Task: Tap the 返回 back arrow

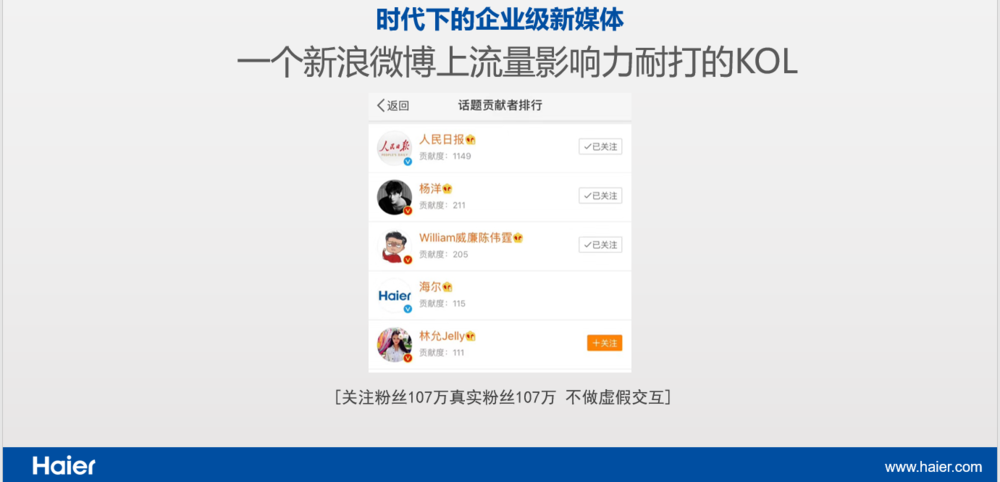Action: pos(393,106)
